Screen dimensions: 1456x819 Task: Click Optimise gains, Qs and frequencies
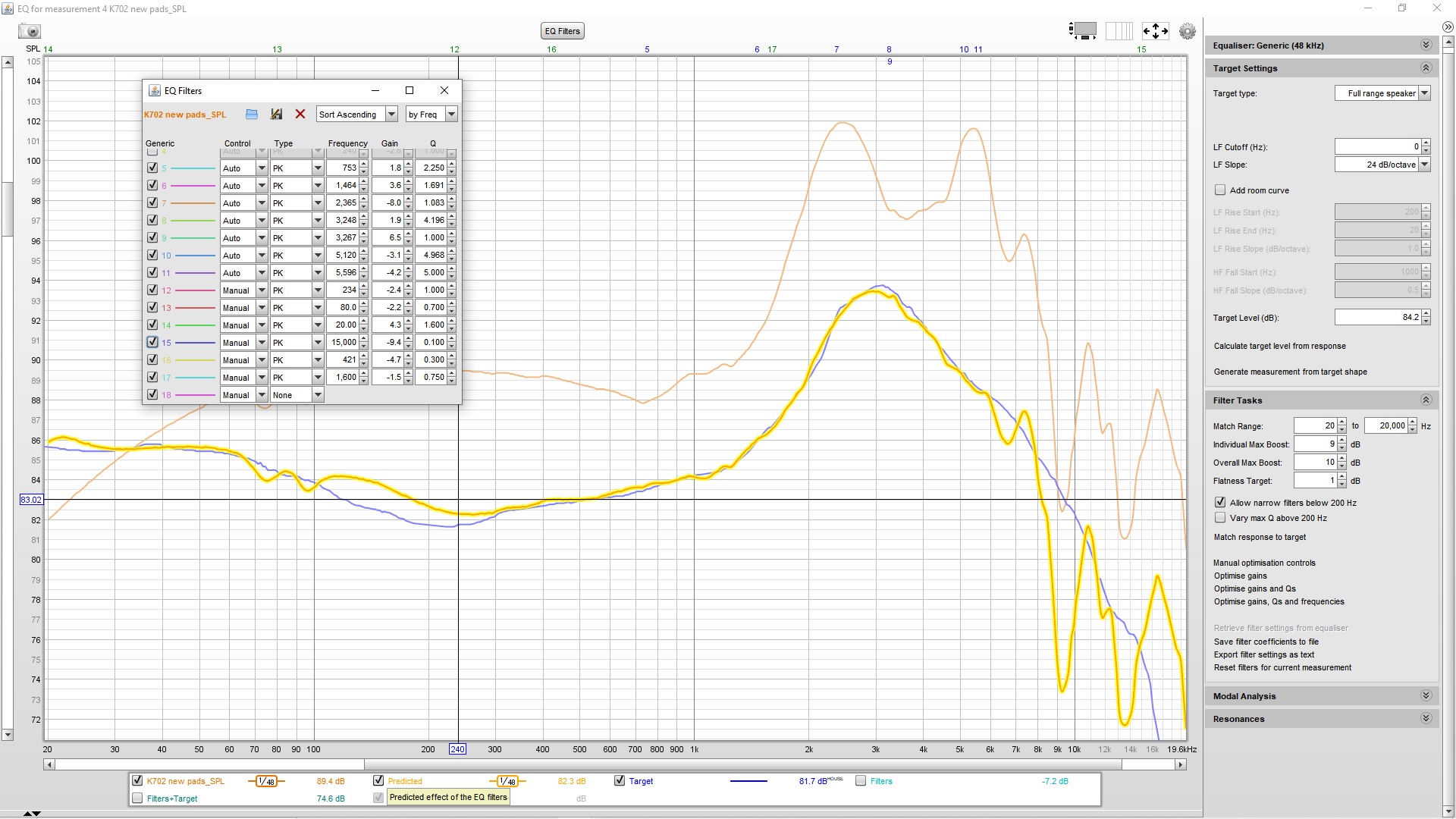click(1279, 601)
